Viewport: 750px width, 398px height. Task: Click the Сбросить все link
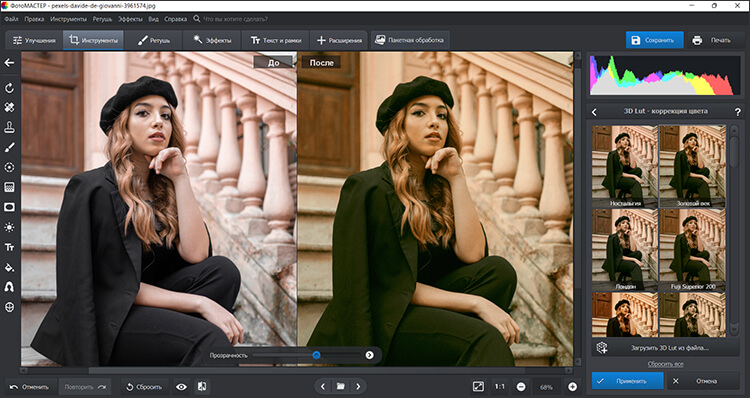[665, 364]
